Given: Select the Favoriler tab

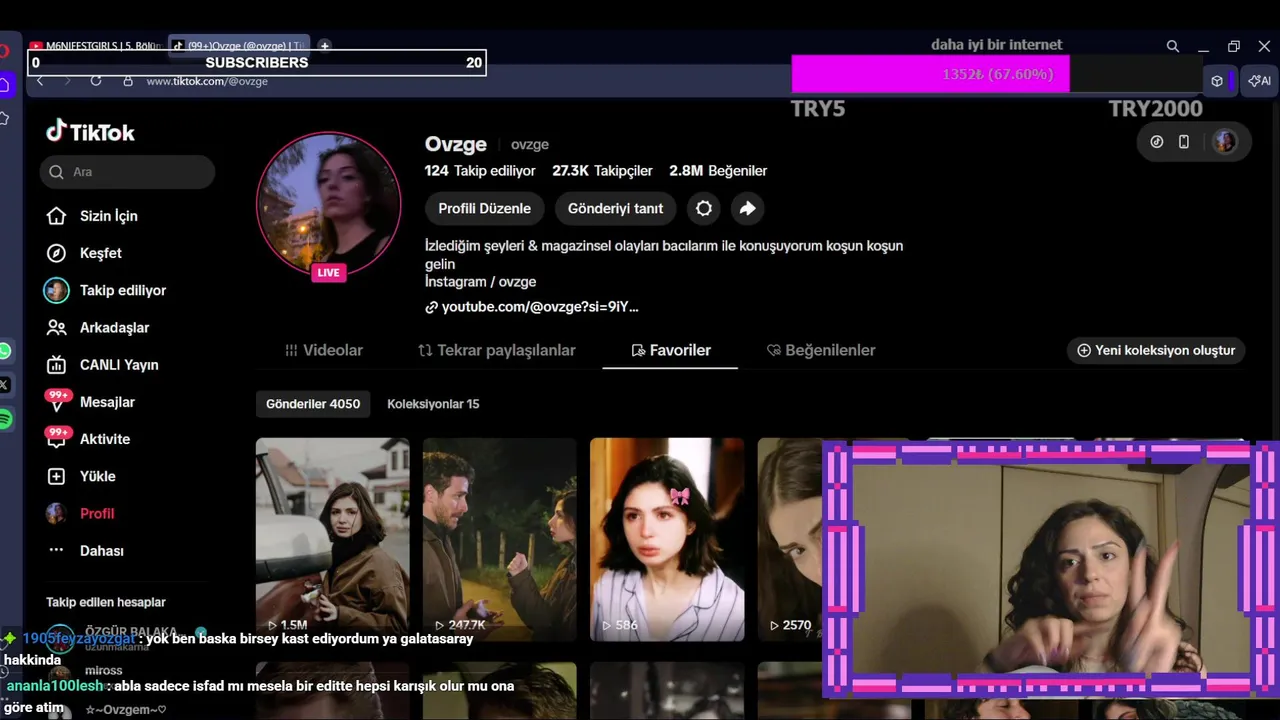Looking at the screenshot, I should pyautogui.click(x=671, y=350).
